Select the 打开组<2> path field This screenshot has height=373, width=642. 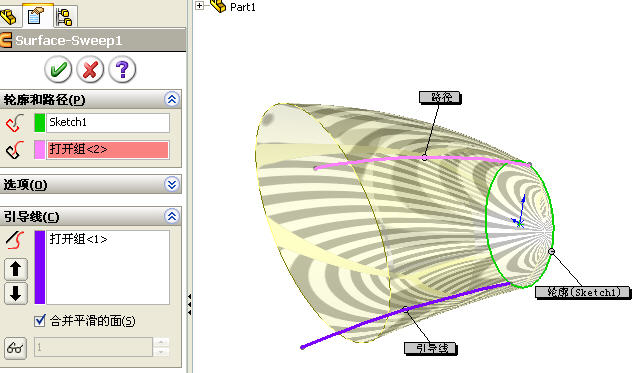(x=108, y=150)
